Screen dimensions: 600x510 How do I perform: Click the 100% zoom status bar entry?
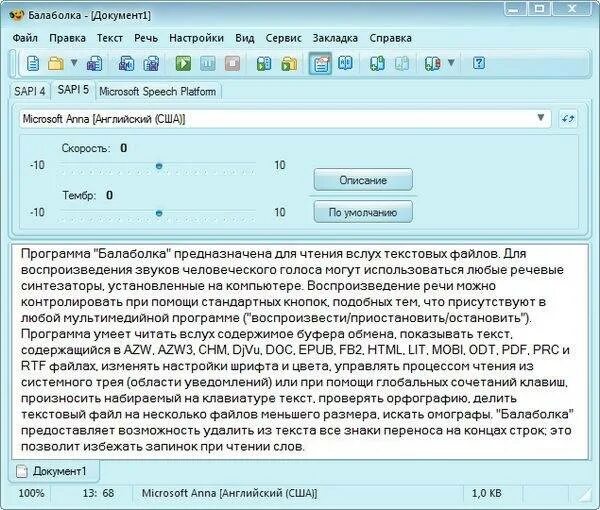click(31, 493)
